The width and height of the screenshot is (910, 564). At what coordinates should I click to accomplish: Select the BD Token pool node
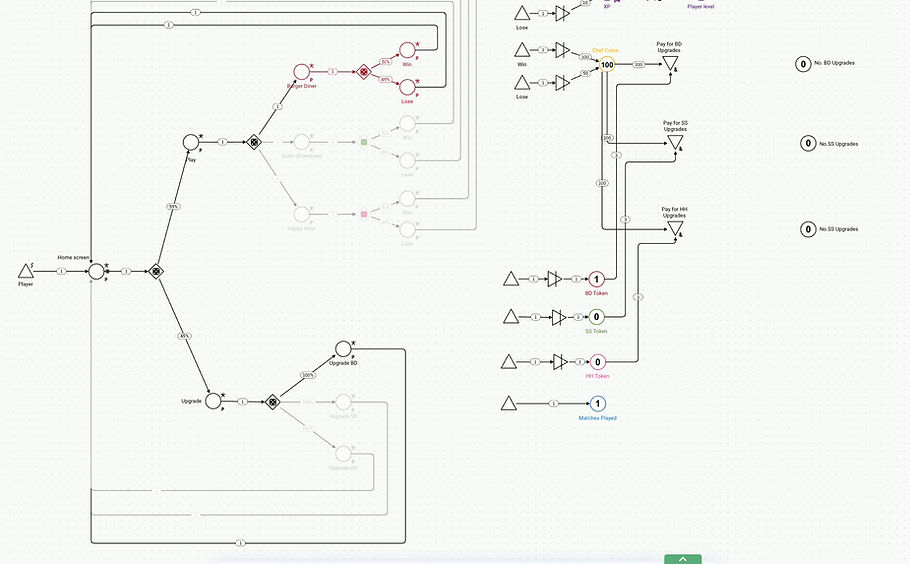[x=597, y=279]
